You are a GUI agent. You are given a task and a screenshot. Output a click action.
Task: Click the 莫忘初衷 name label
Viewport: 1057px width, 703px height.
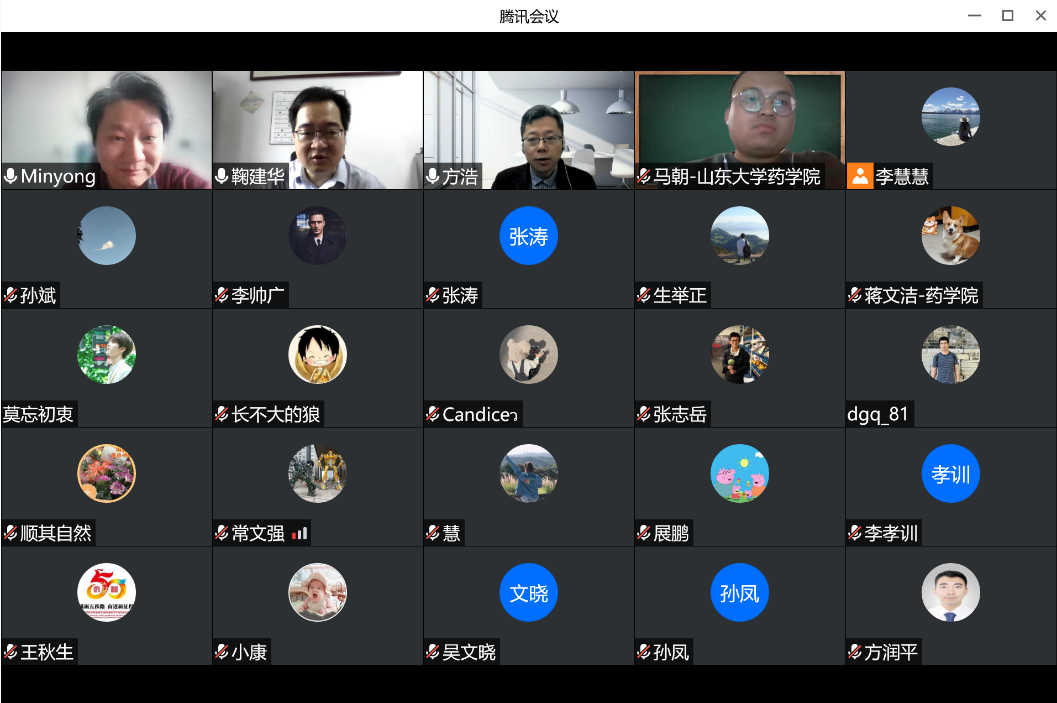click(38, 415)
